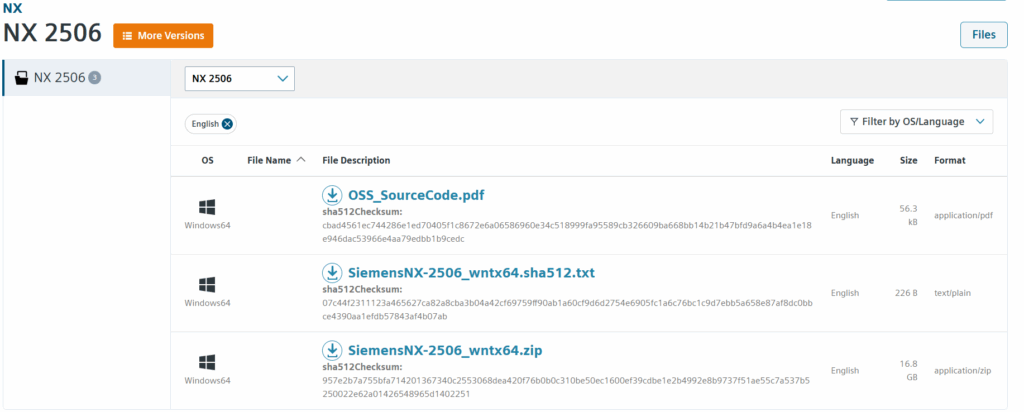The image size is (1024, 412).
Task: Expand the Filter by OS/Language chevron
Action: (979, 122)
